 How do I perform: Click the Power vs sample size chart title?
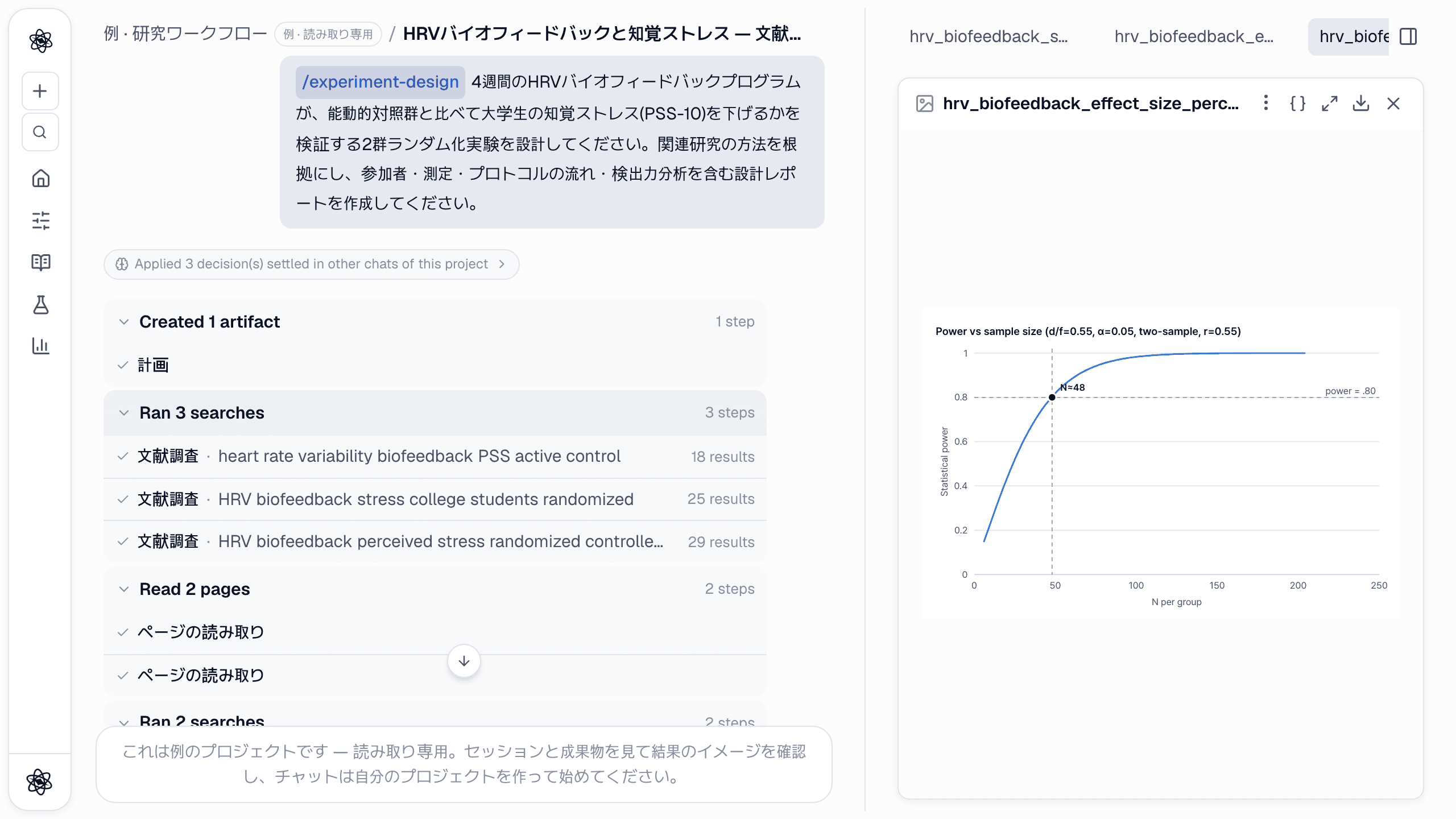(x=1088, y=331)
